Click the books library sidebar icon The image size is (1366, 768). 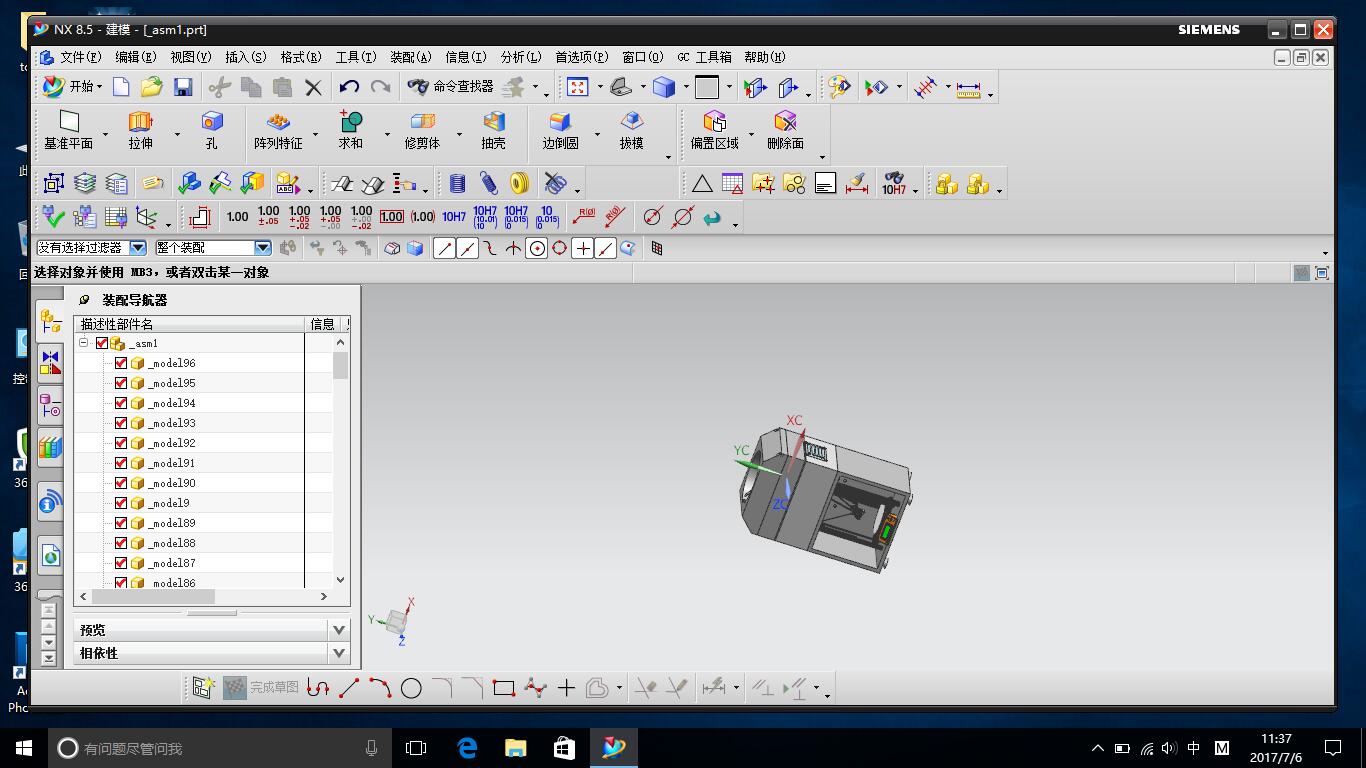(50, 447)
